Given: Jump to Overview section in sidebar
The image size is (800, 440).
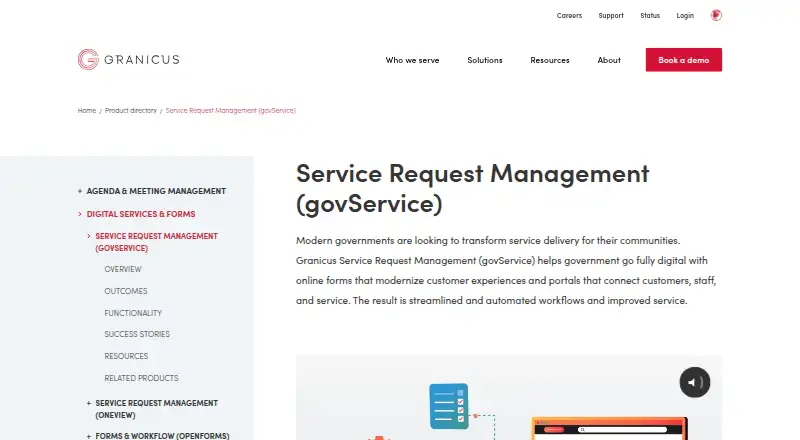Looking at the screenshot, I should [x=123, y=269].
